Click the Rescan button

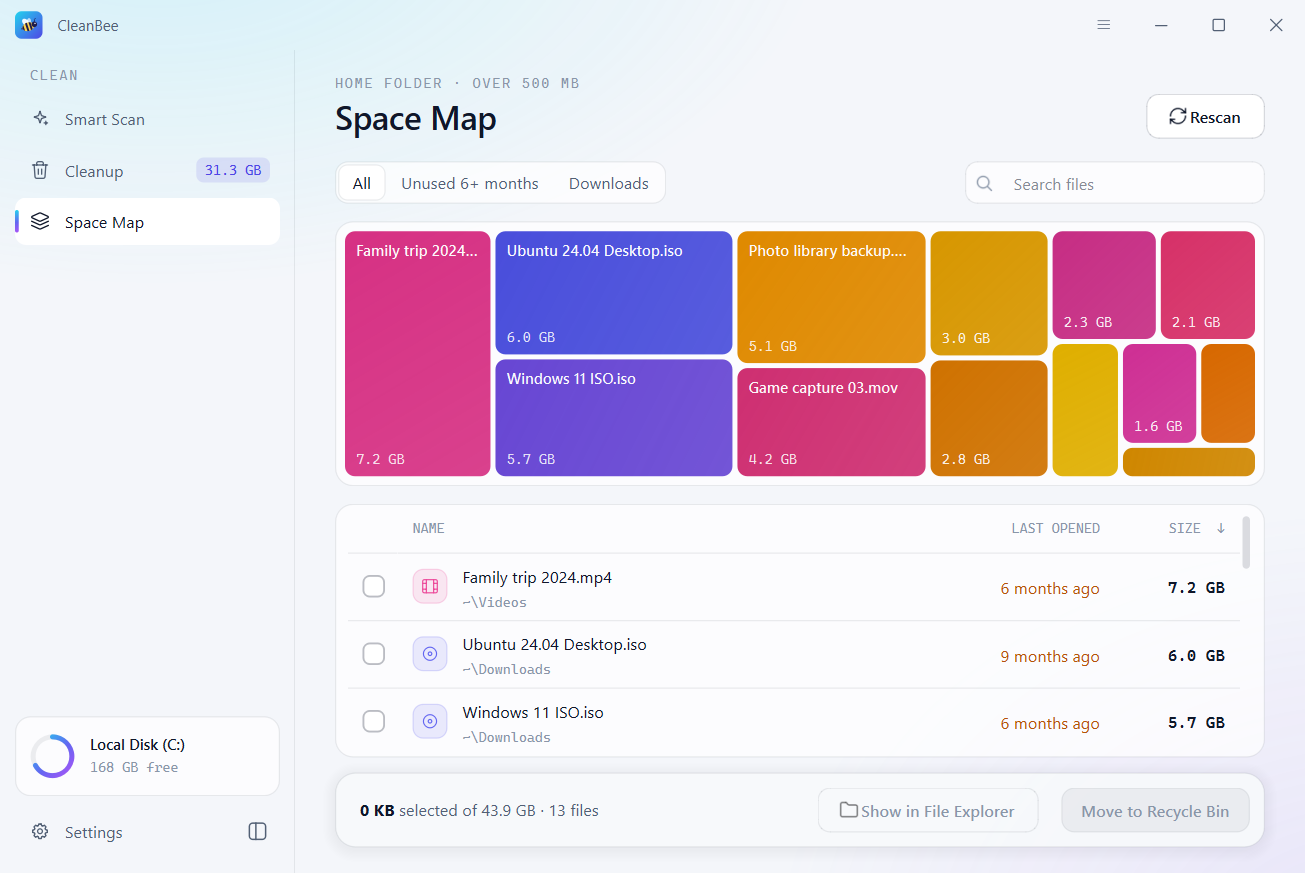click(1205, 117)
